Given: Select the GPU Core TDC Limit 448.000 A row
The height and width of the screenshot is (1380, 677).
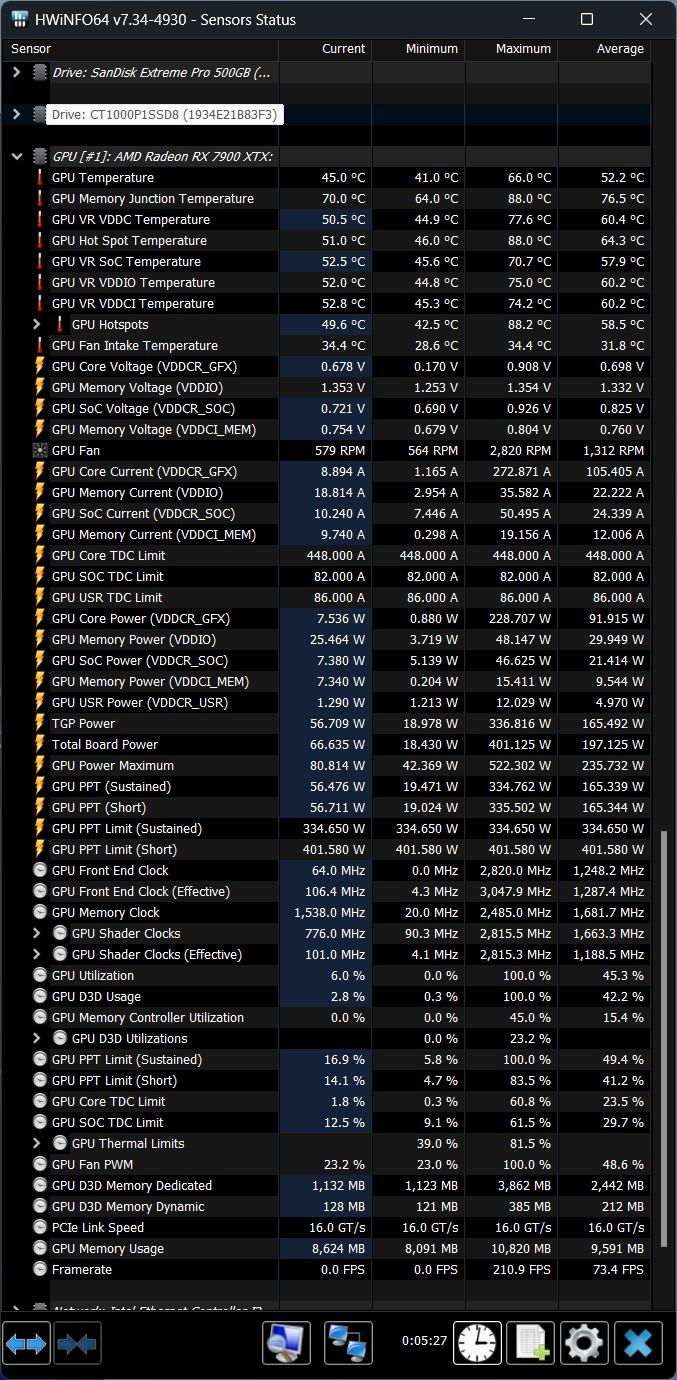Looking at the screenshot, I should (x=326, y=555).
